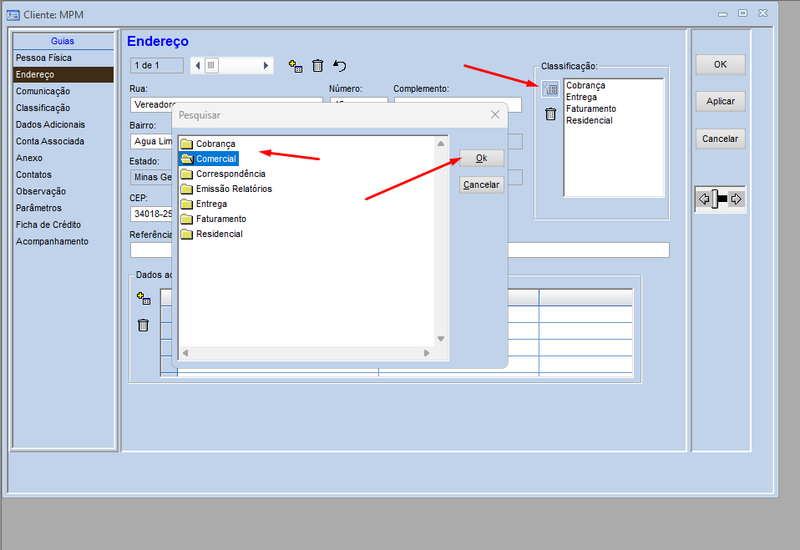Choose the Emissão Relatórios folder
The width and height of the screenshot is (800, 550).
[x=226, y=189]
